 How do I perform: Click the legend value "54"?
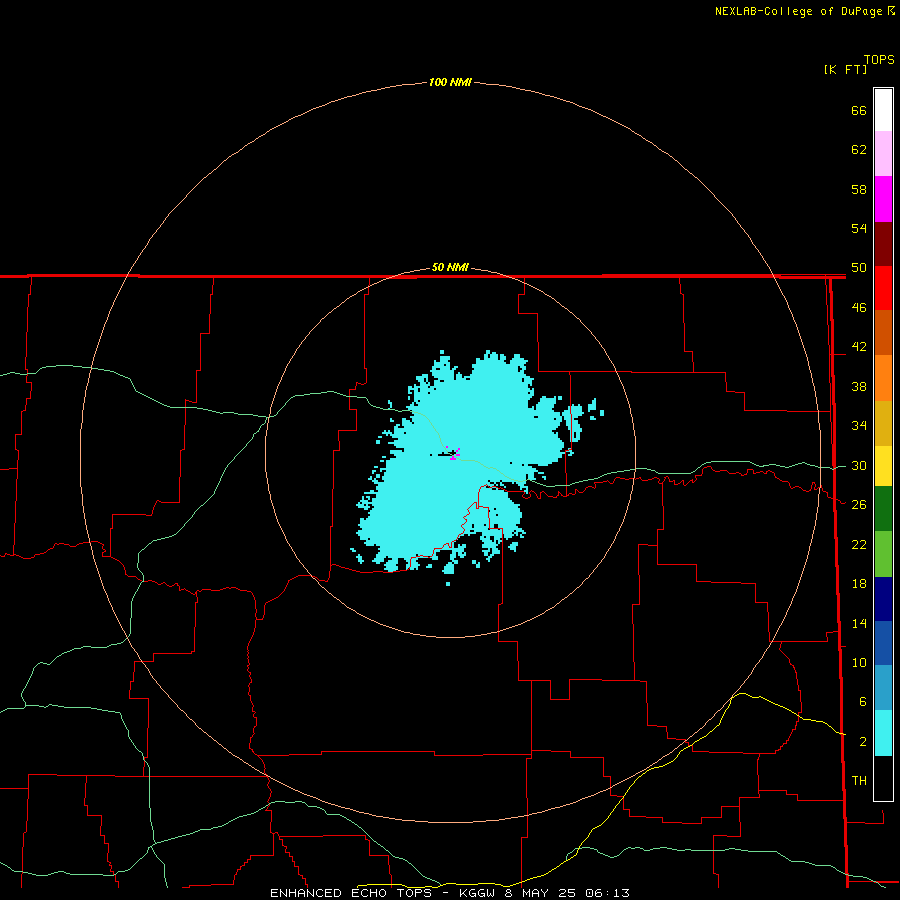tap(859, 228)
